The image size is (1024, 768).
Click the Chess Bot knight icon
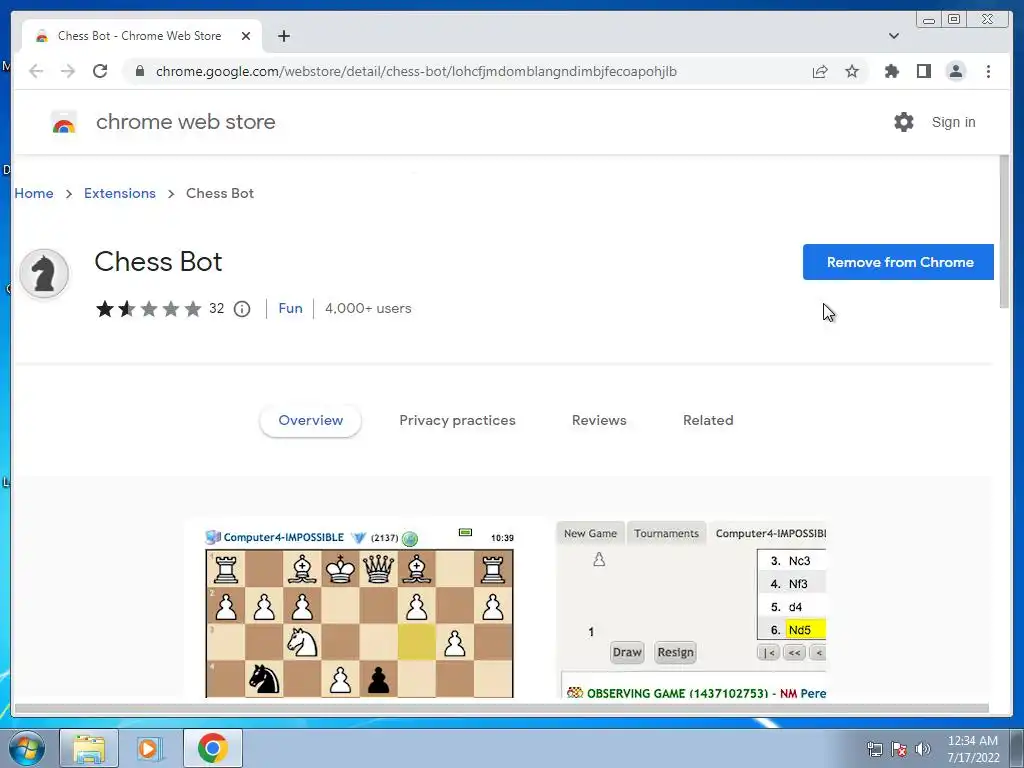point(44,274)
